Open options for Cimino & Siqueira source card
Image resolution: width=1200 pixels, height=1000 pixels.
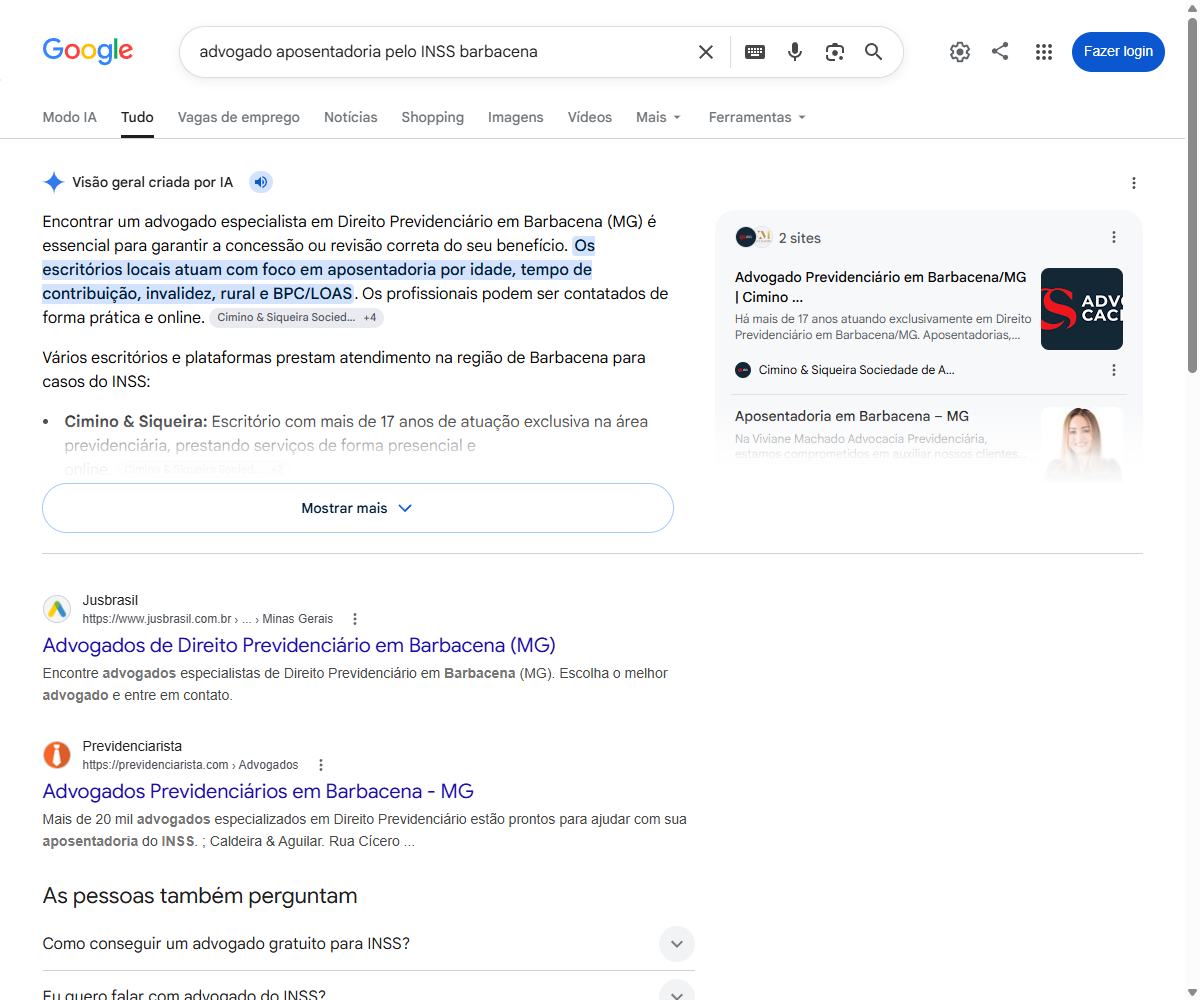(x=1114, y=370)
